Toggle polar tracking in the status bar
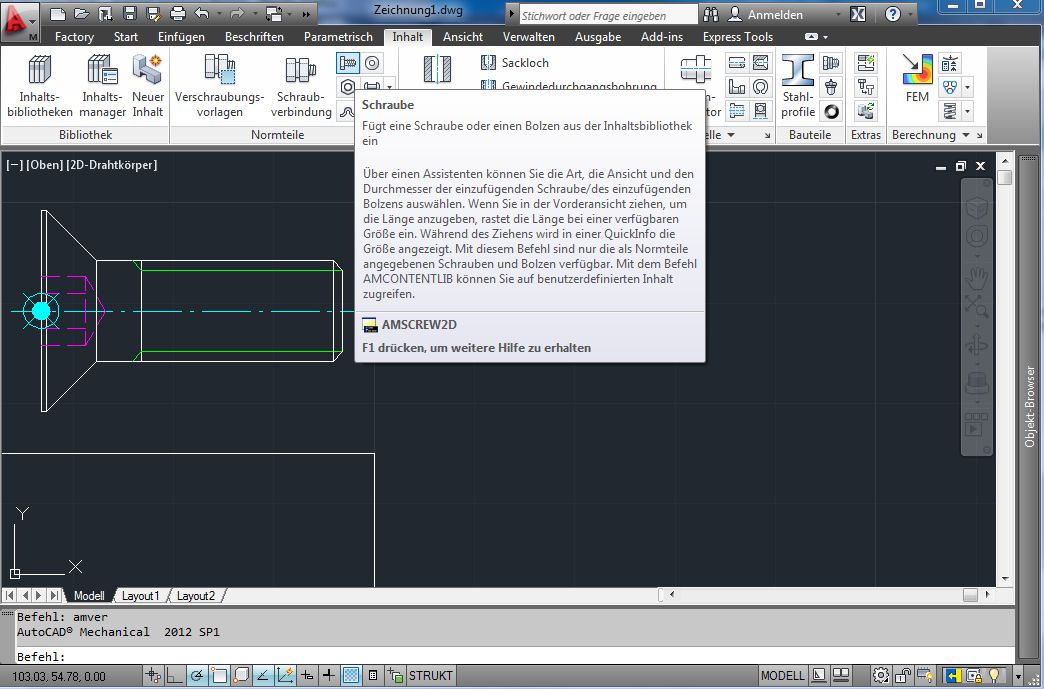 click(x=197, y=676)
